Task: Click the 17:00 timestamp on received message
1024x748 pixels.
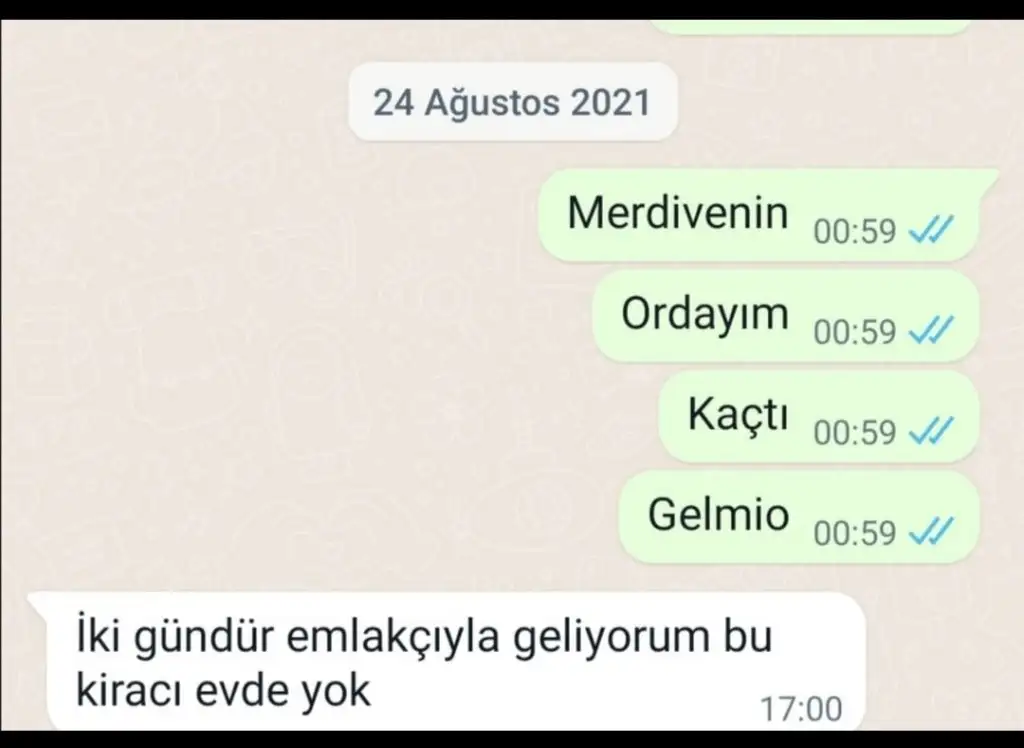Action: point(801,709)
